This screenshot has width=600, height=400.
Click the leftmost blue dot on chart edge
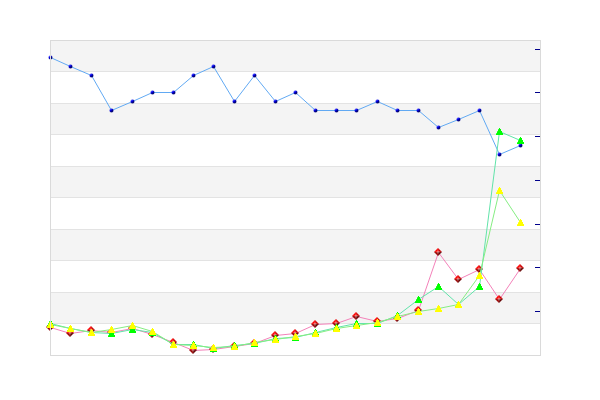[50, 57]
